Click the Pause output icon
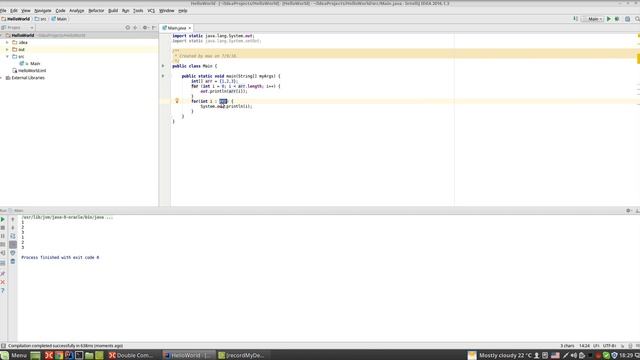The width and height of the screenshot is (640, 360). click(x=3, y=236)
